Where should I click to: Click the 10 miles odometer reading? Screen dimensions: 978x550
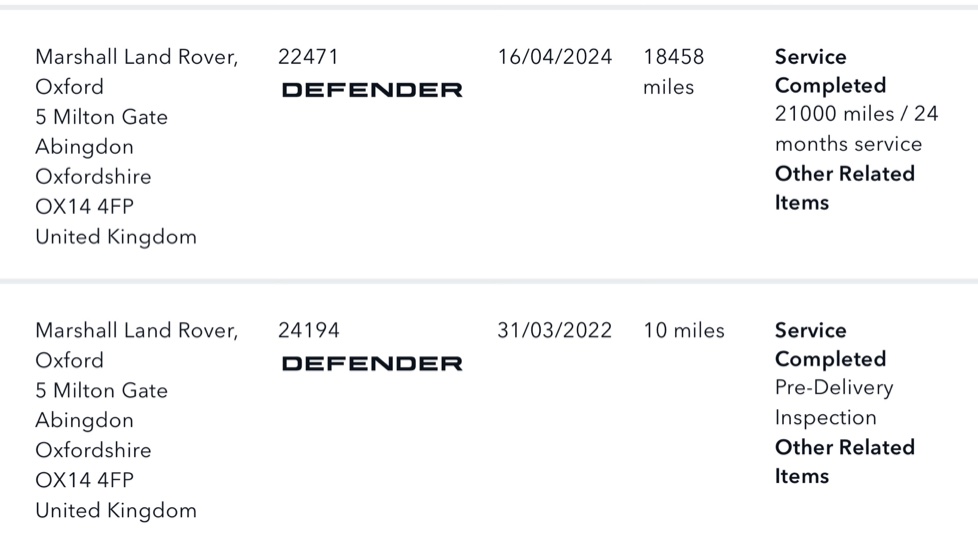pos(684,330)
